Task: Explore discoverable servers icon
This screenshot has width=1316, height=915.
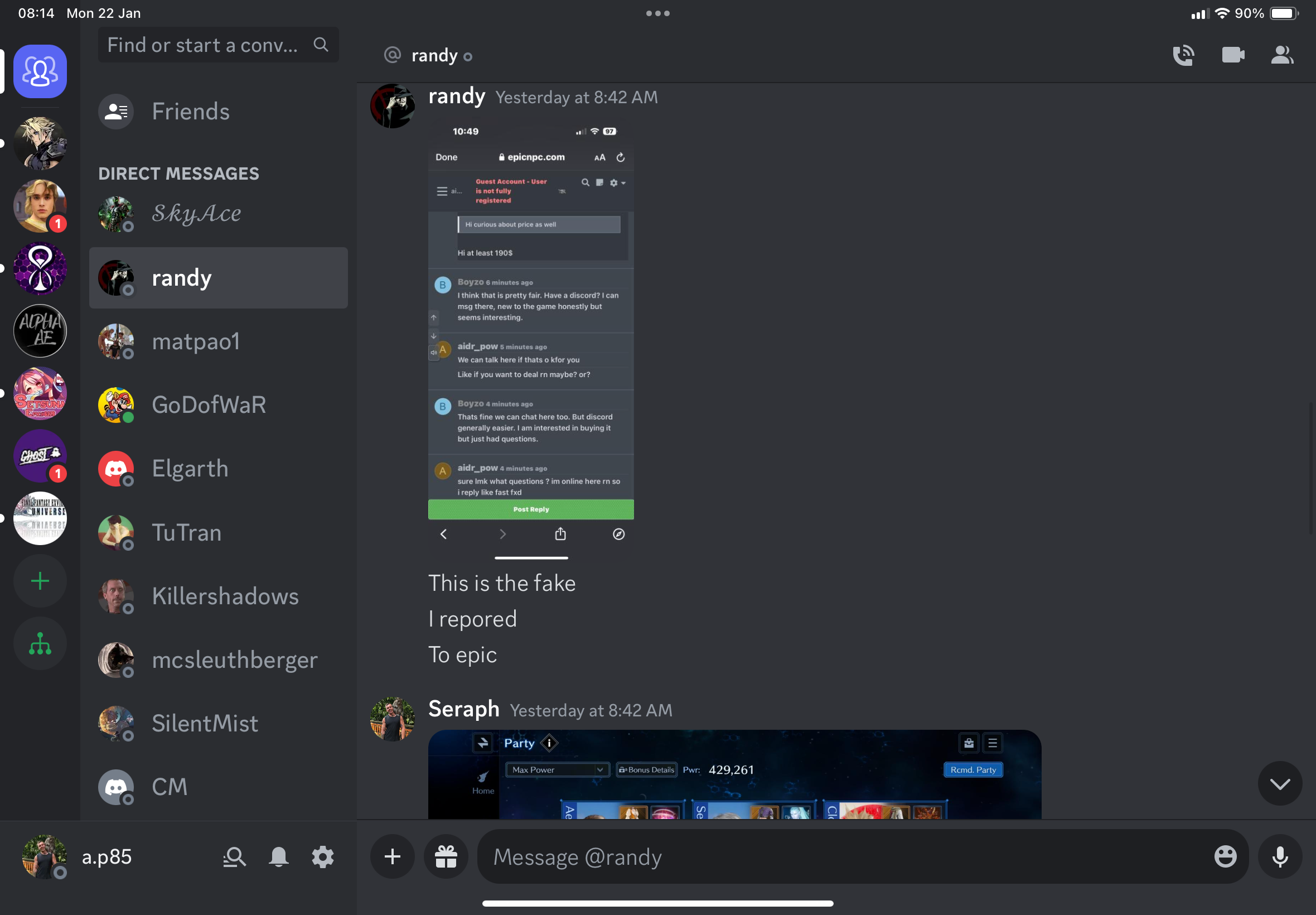Action: pos(40,644)
